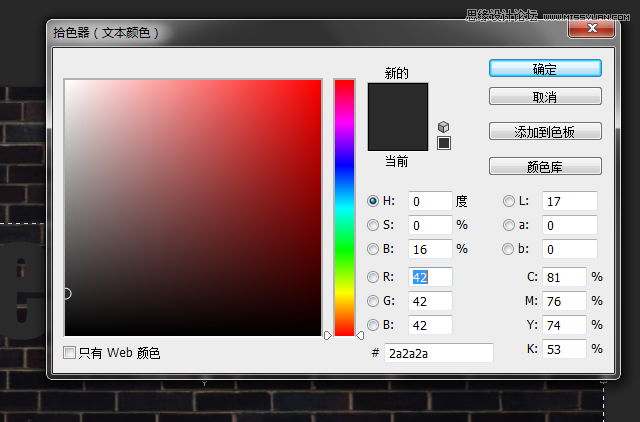The image size is (640, 422).
Task: Click the R field showing 42
Action: [430, 277]
